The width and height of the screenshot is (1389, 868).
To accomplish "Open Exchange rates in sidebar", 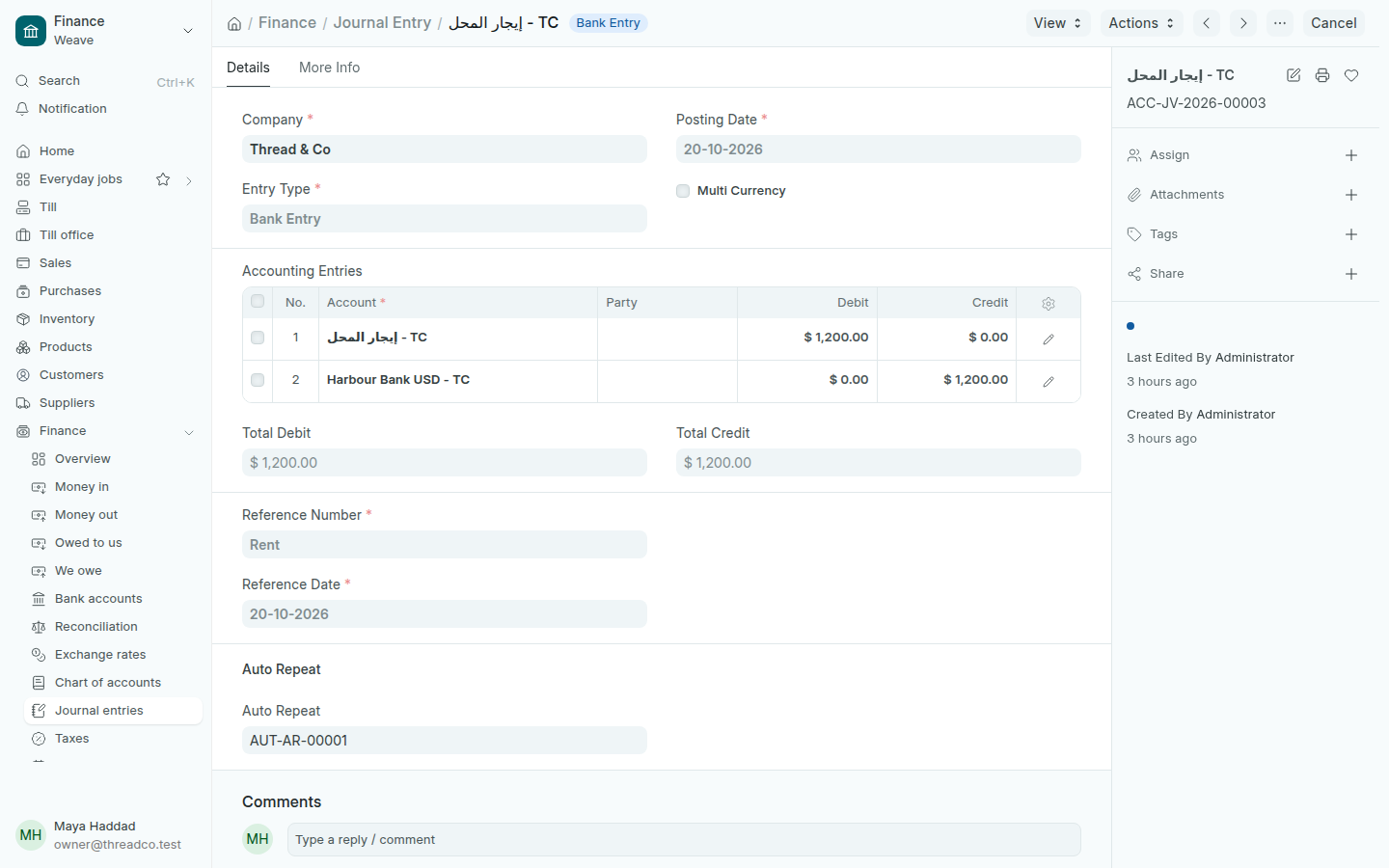I will click(114, 655).
